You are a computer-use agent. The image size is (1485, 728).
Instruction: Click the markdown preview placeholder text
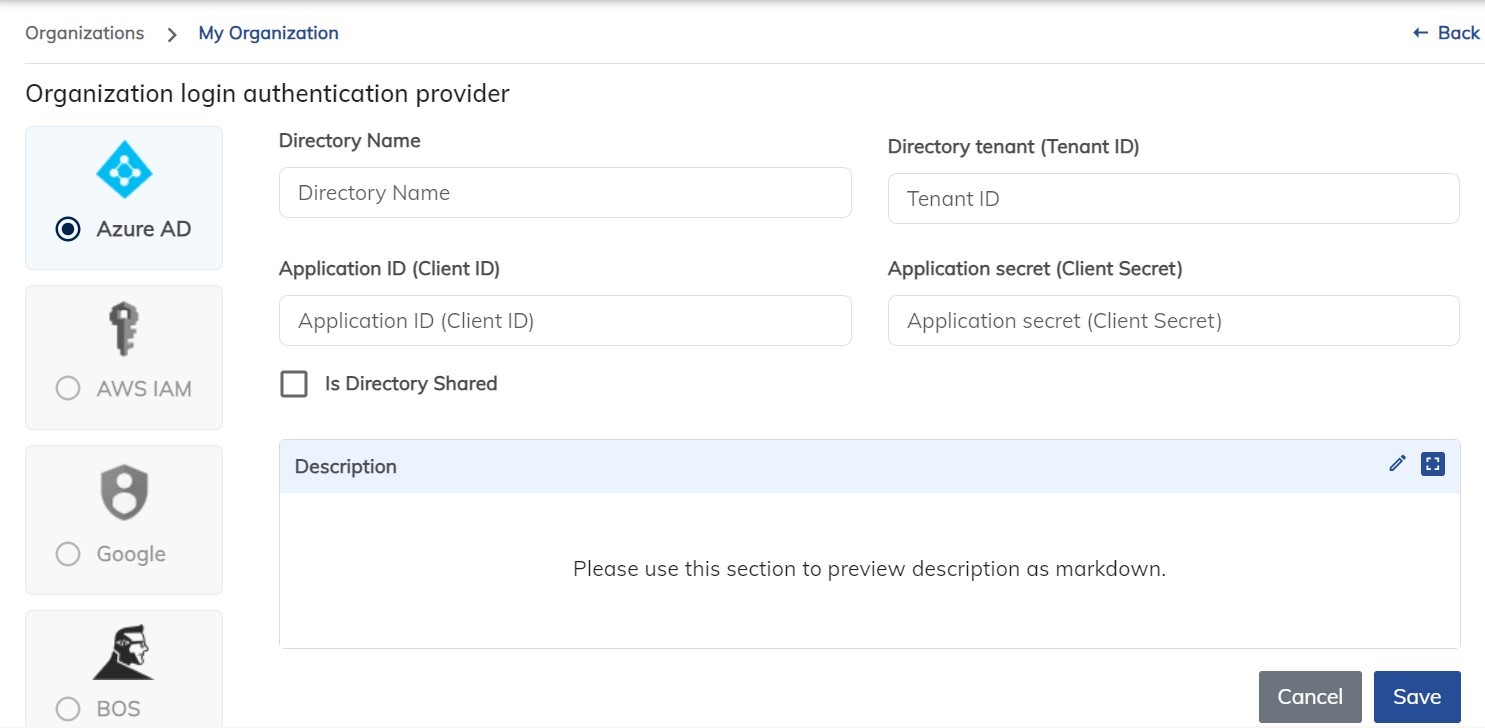point(870,569)
